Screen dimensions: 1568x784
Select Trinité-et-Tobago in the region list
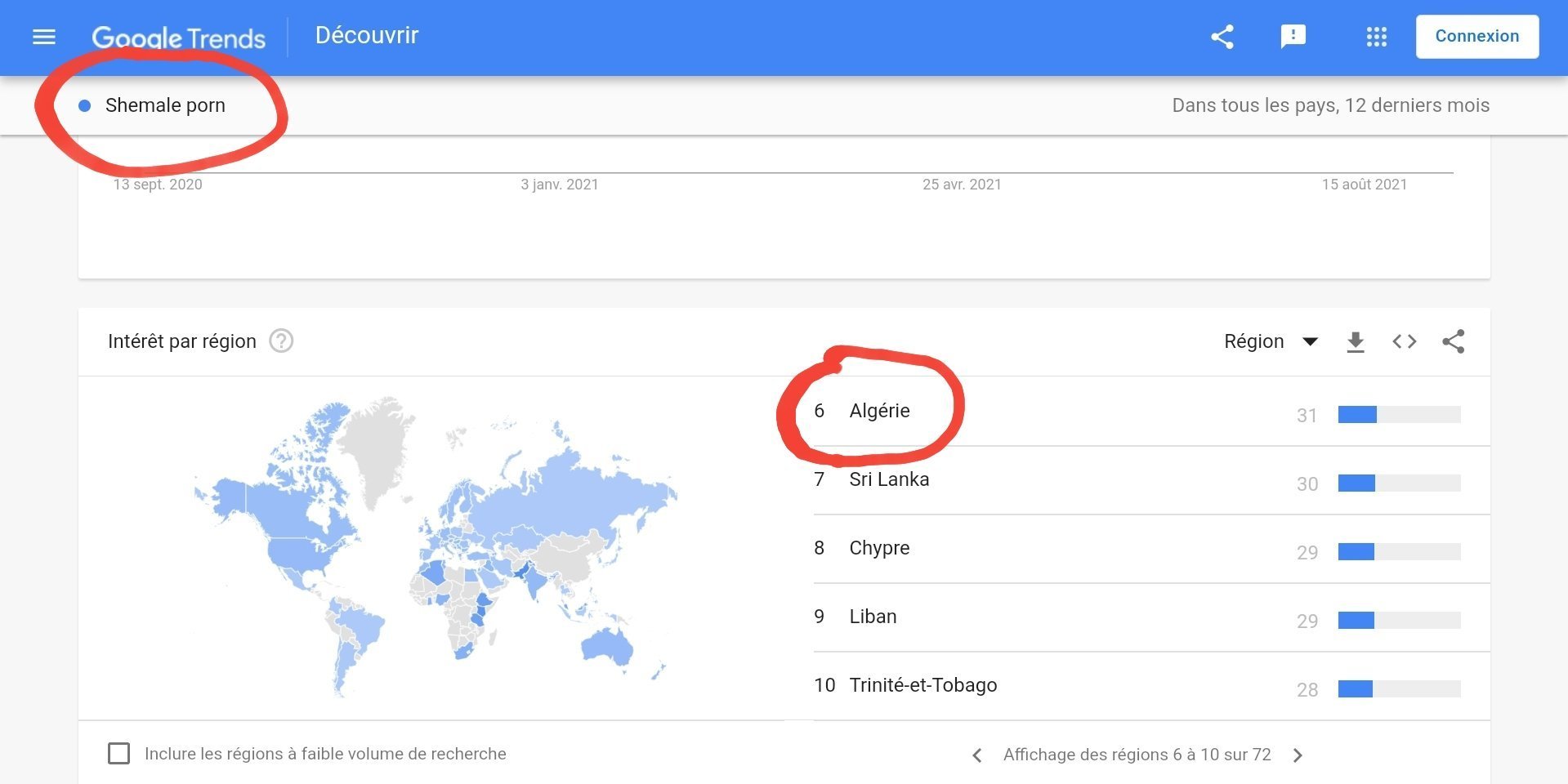click(922, 685)
